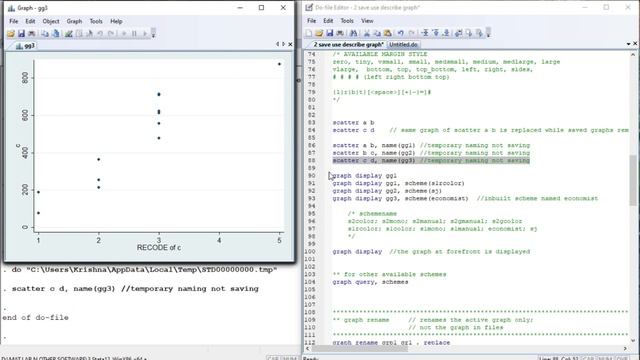Jump to next bookmark icon in Do-file Editor
This screenshot has width=640, height=360.
446,33
